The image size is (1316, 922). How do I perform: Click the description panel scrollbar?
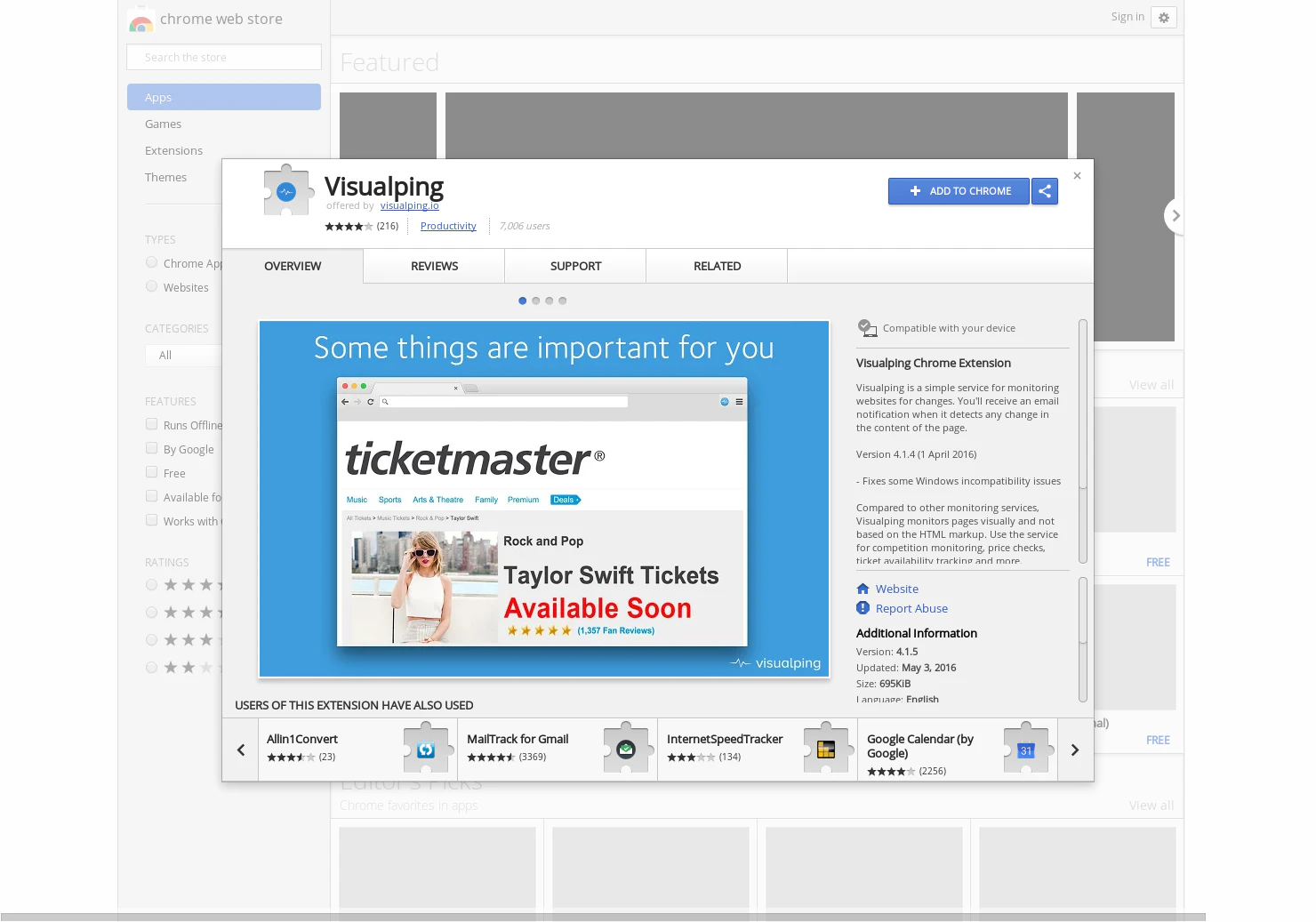point(1082,442)
